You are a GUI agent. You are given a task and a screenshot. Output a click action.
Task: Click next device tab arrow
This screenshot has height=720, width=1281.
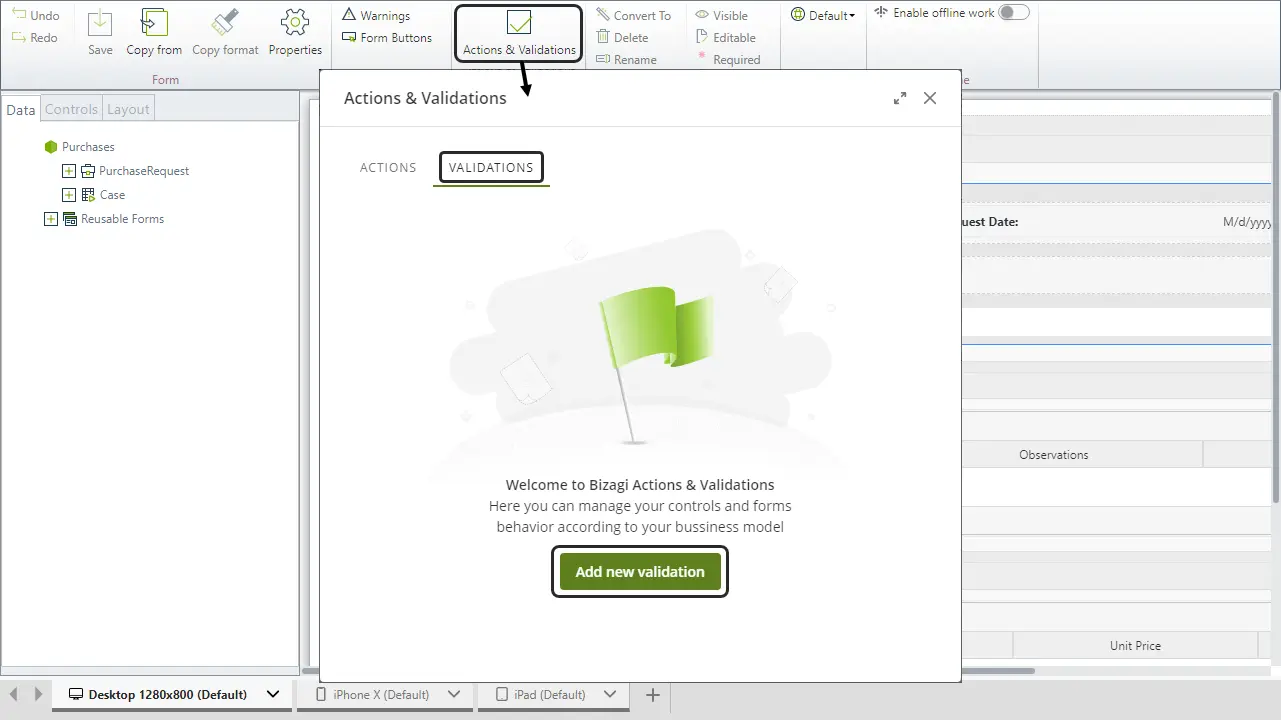38,694
